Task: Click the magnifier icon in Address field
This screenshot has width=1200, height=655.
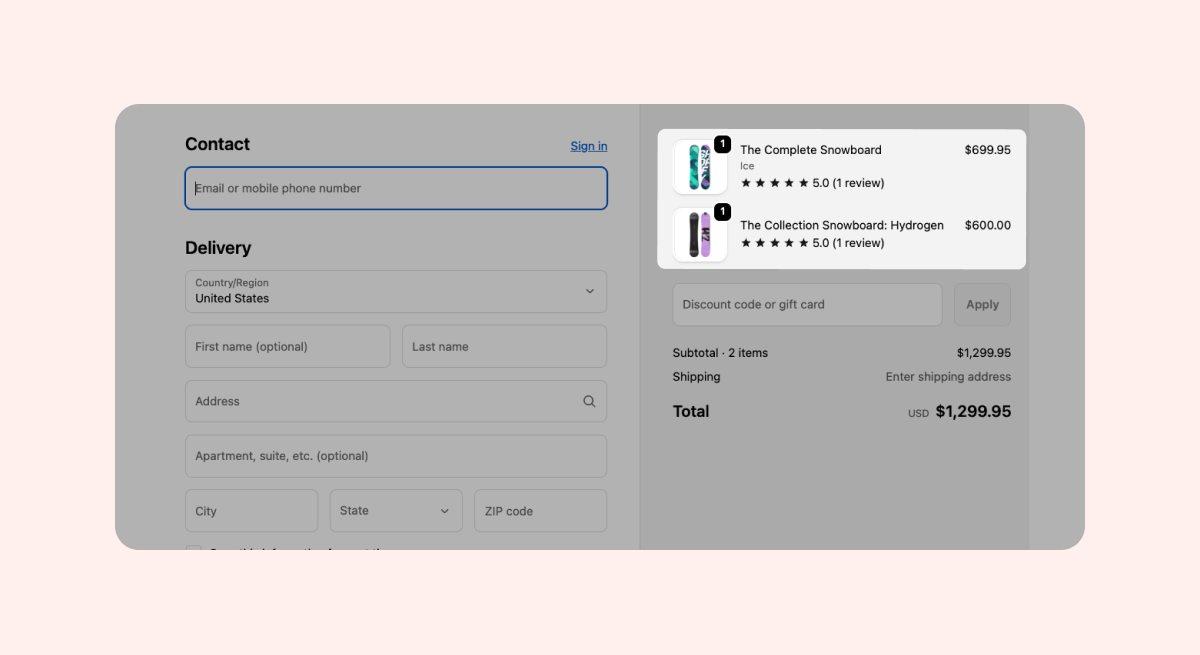Action: tap(589, 401)
